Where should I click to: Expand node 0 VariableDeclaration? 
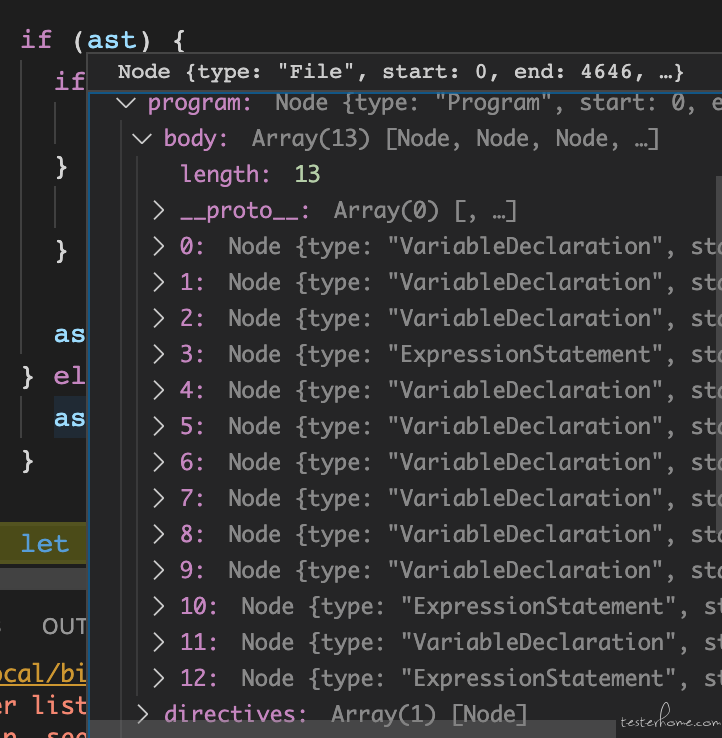(x=159, y=247)
